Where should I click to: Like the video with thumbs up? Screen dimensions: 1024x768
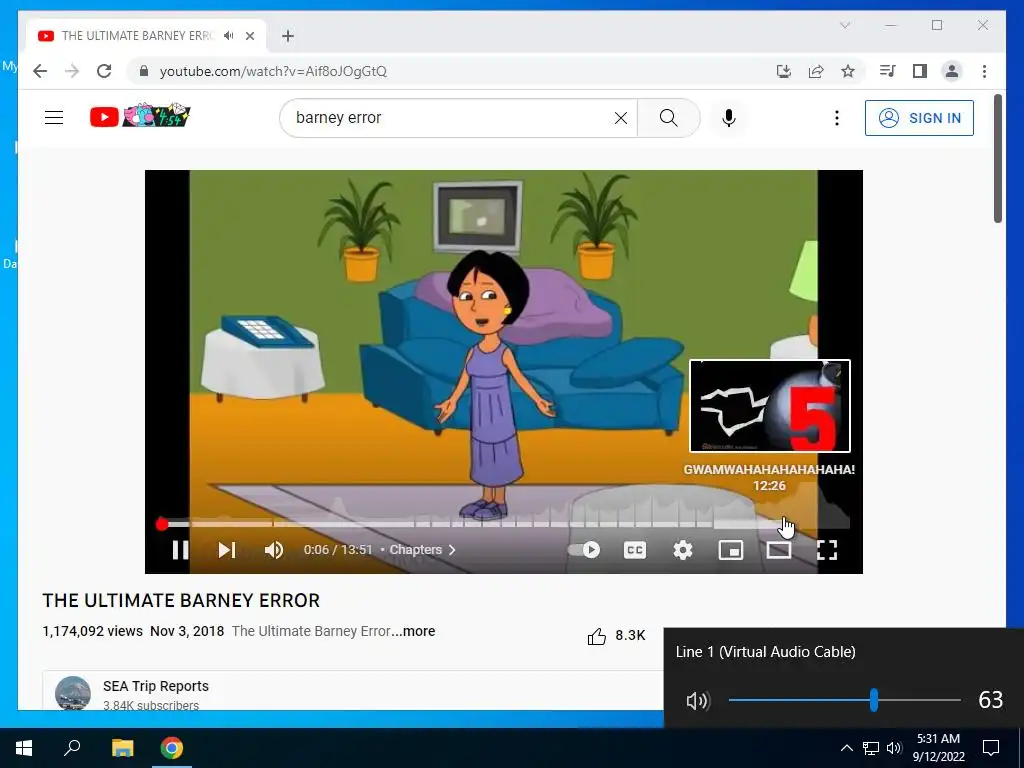click(x=596, y=636)
